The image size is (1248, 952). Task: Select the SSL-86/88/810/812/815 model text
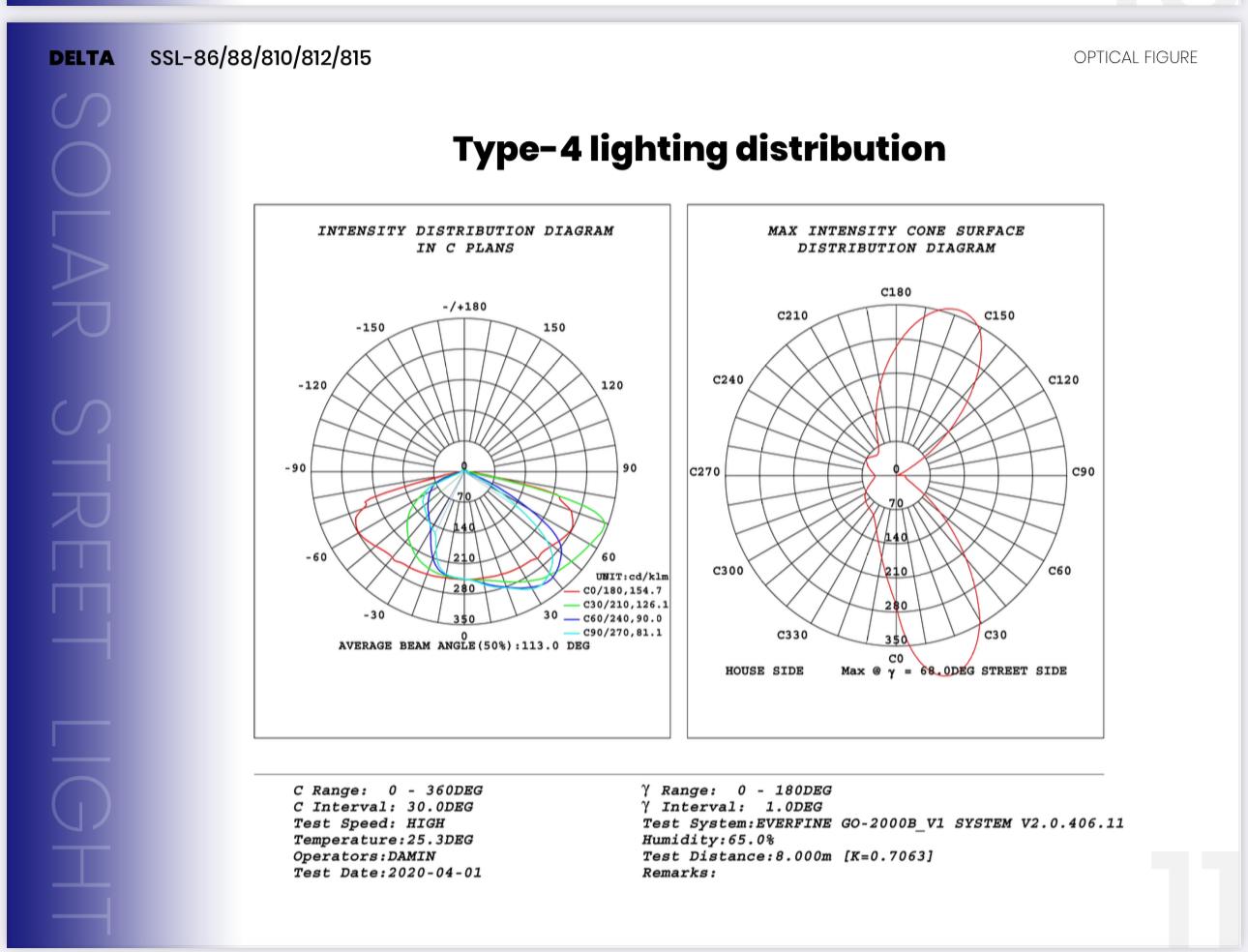pyautogui.click(x=260, y=58)
